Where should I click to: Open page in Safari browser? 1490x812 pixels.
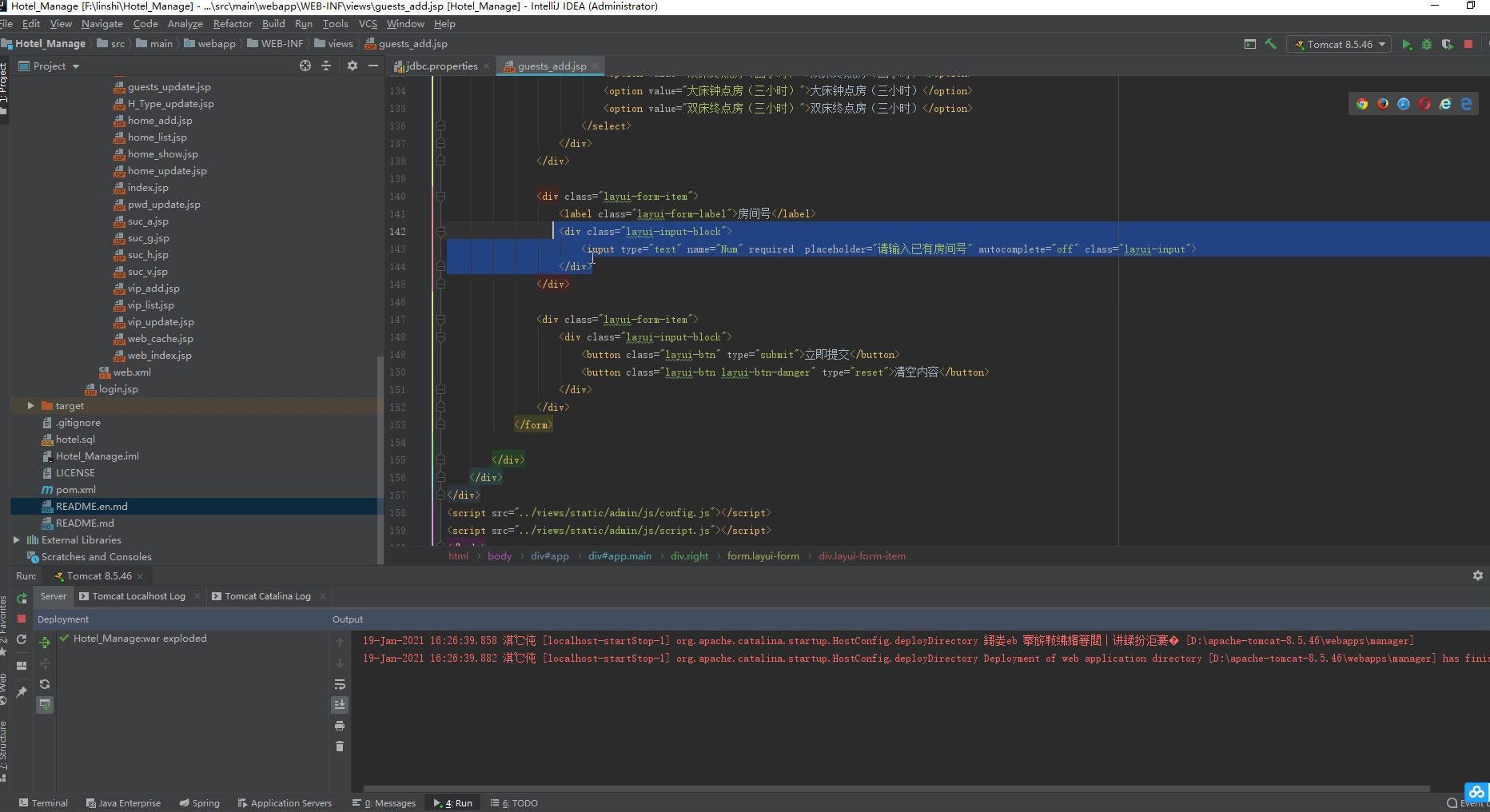click(1404, 104)
